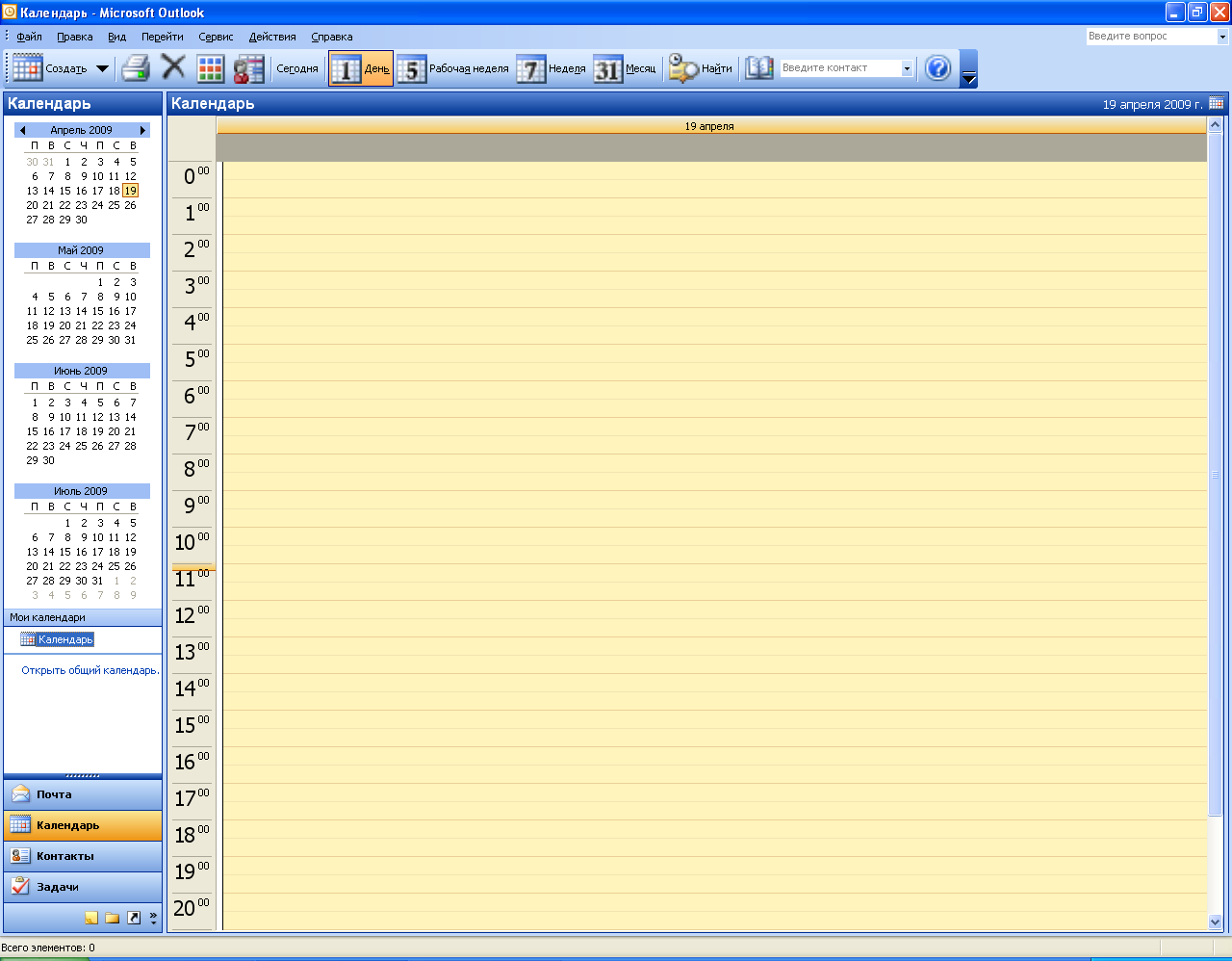
Task: Open the Правка menu
Action: tap(75, 37)
